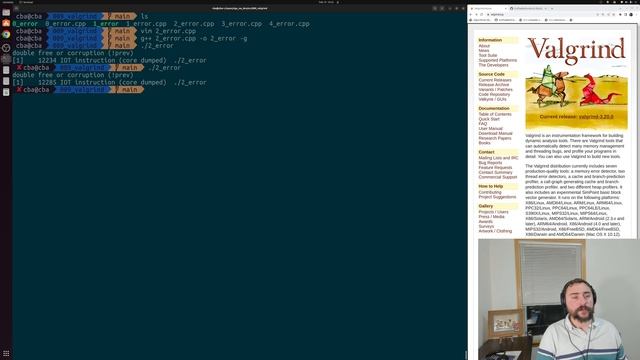
Task: Launch Ubuntu Software from the dock
Action: [6, 23]
